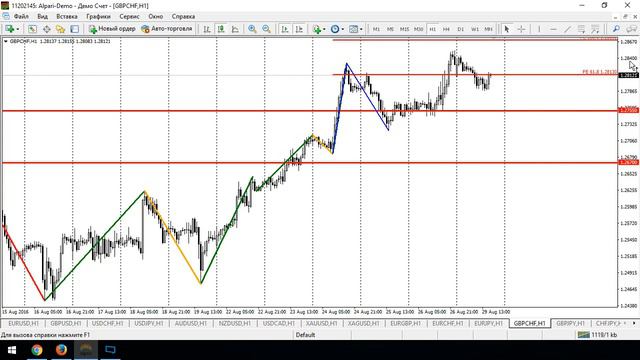Select the Equidistant Channel tool
The height and width of the screenshot is (360, 640).
pyautogui.click(x=581, y=29)
